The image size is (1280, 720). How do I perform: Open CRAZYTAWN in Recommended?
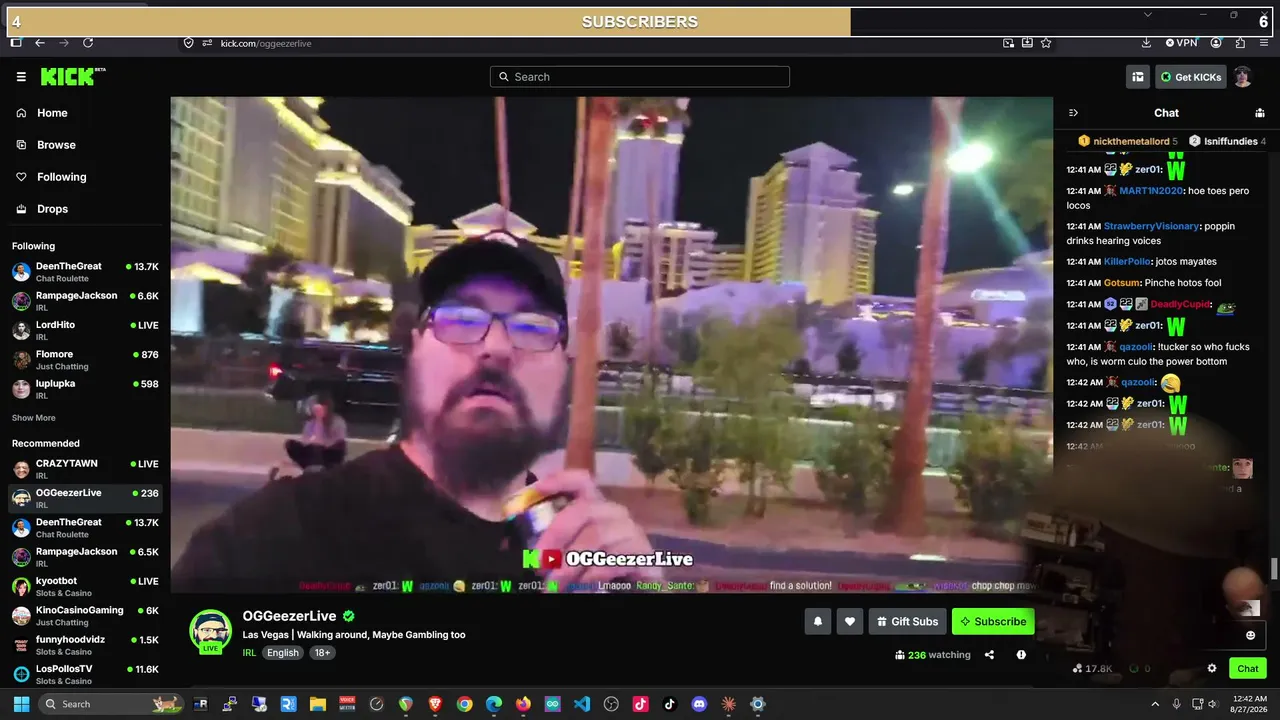(x=85, y=469)
